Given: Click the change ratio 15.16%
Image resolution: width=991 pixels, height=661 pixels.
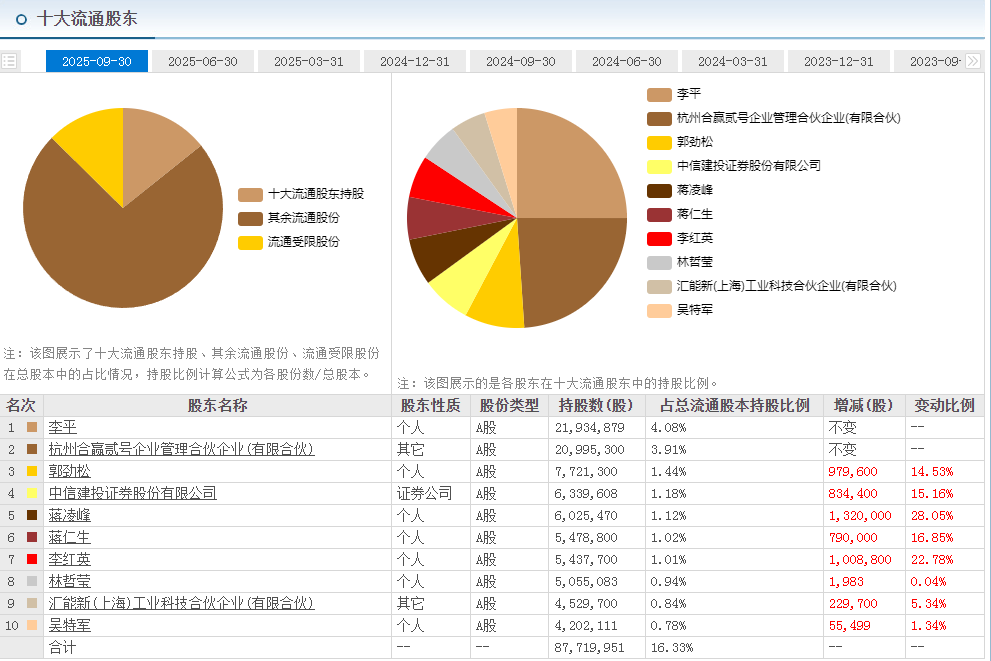Looking at the screenshot, I should click(932, 494).
